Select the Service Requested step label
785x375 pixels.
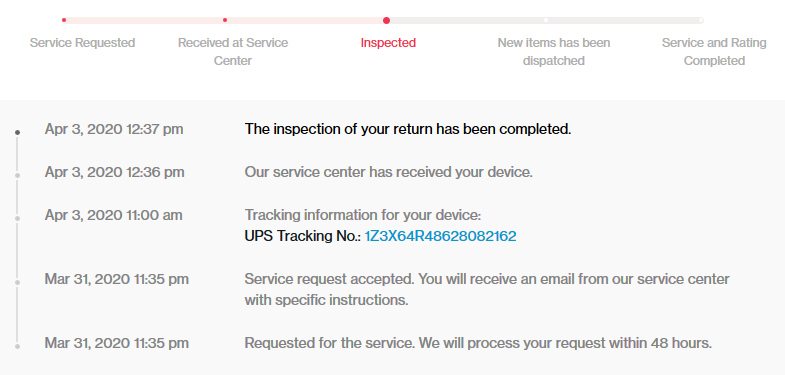coord(83,43)
